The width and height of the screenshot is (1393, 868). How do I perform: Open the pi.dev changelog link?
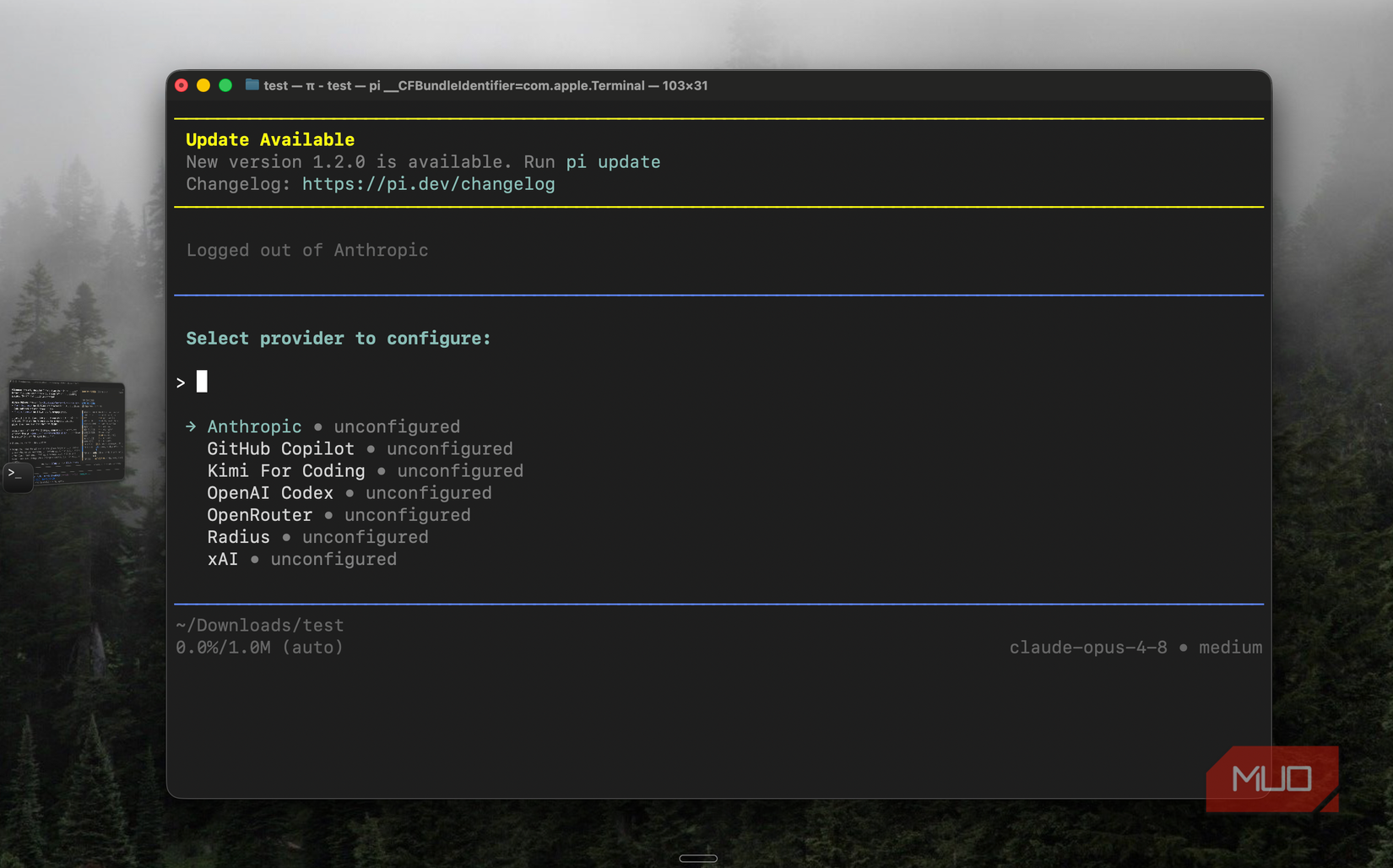[428, 184]
